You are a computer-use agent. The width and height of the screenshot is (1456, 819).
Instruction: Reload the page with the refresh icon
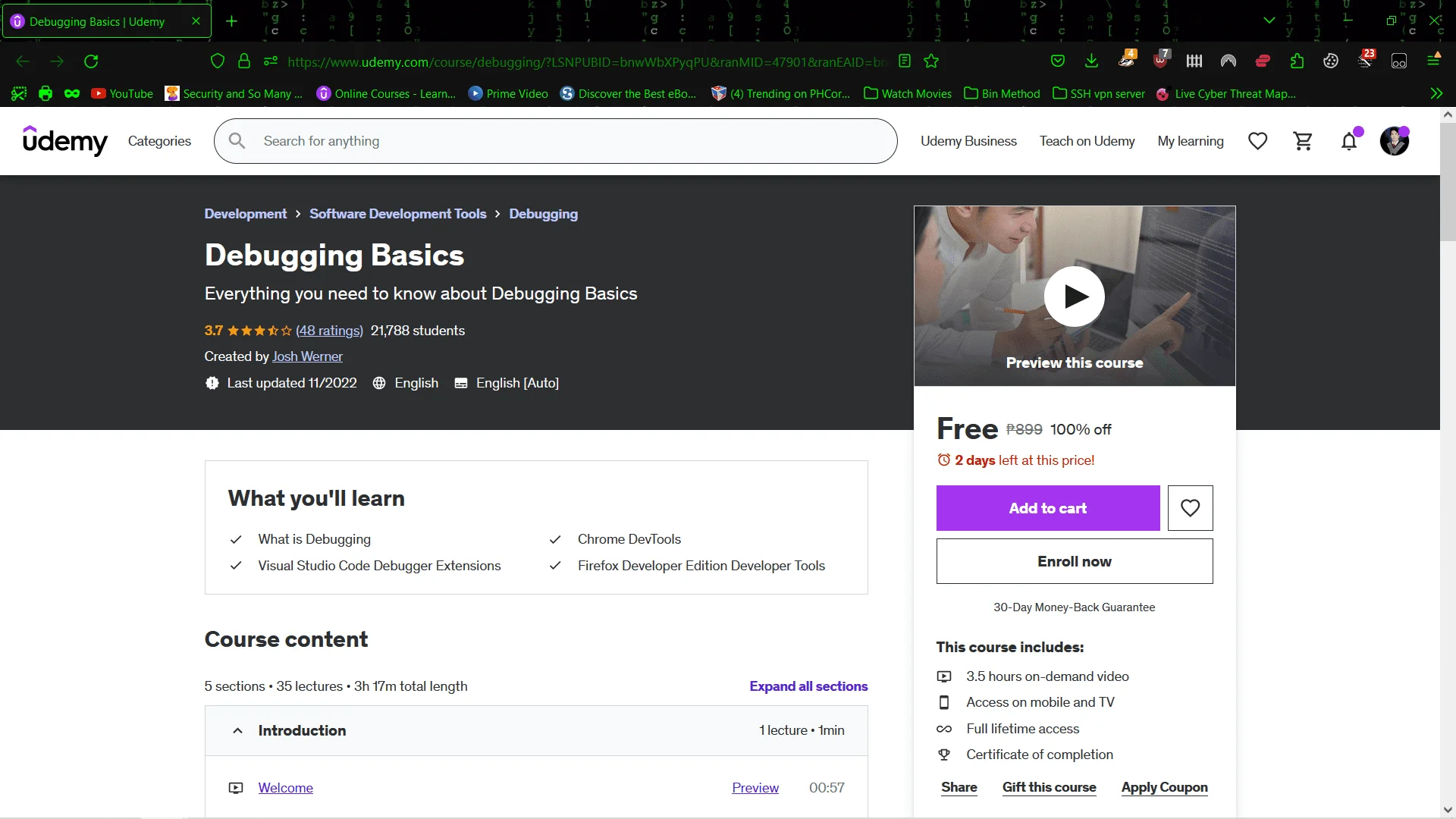click(x=91, y=61)
